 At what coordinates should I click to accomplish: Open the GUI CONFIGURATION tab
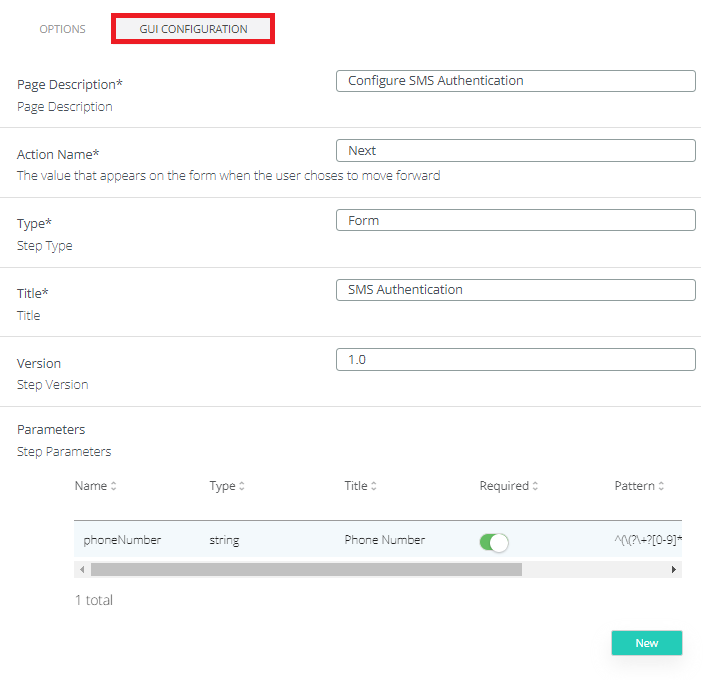coord(193,29)
